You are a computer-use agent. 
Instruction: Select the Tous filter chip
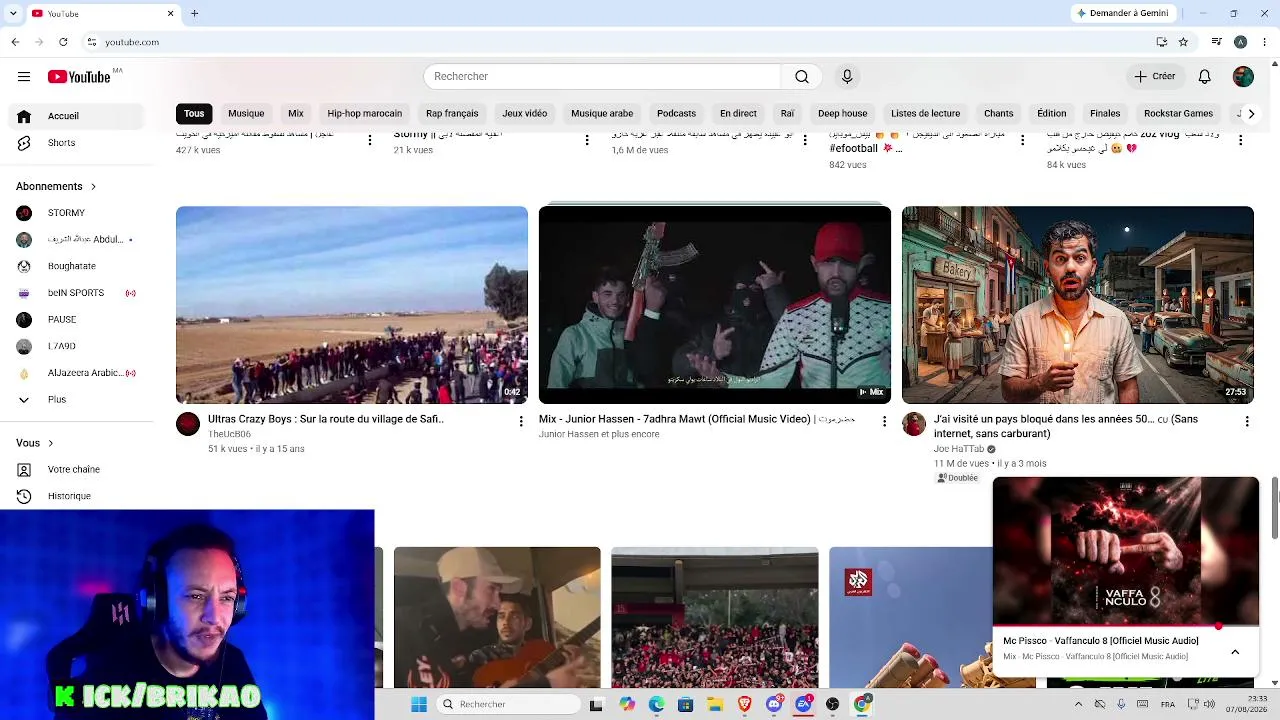(194, 114)
